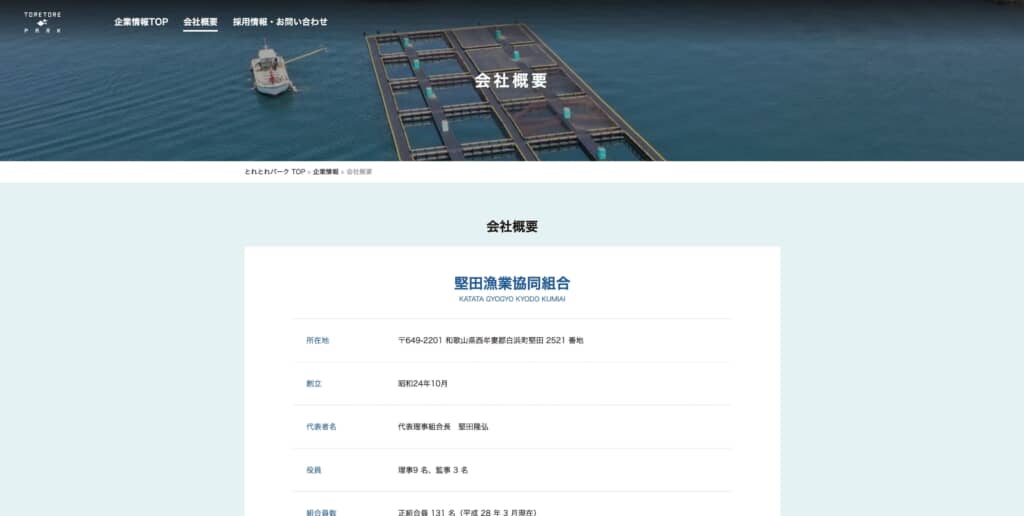
Task: Click the KATATA GYOGYO KYODO KUMIAI subtitle
Action: coord(512,299)
